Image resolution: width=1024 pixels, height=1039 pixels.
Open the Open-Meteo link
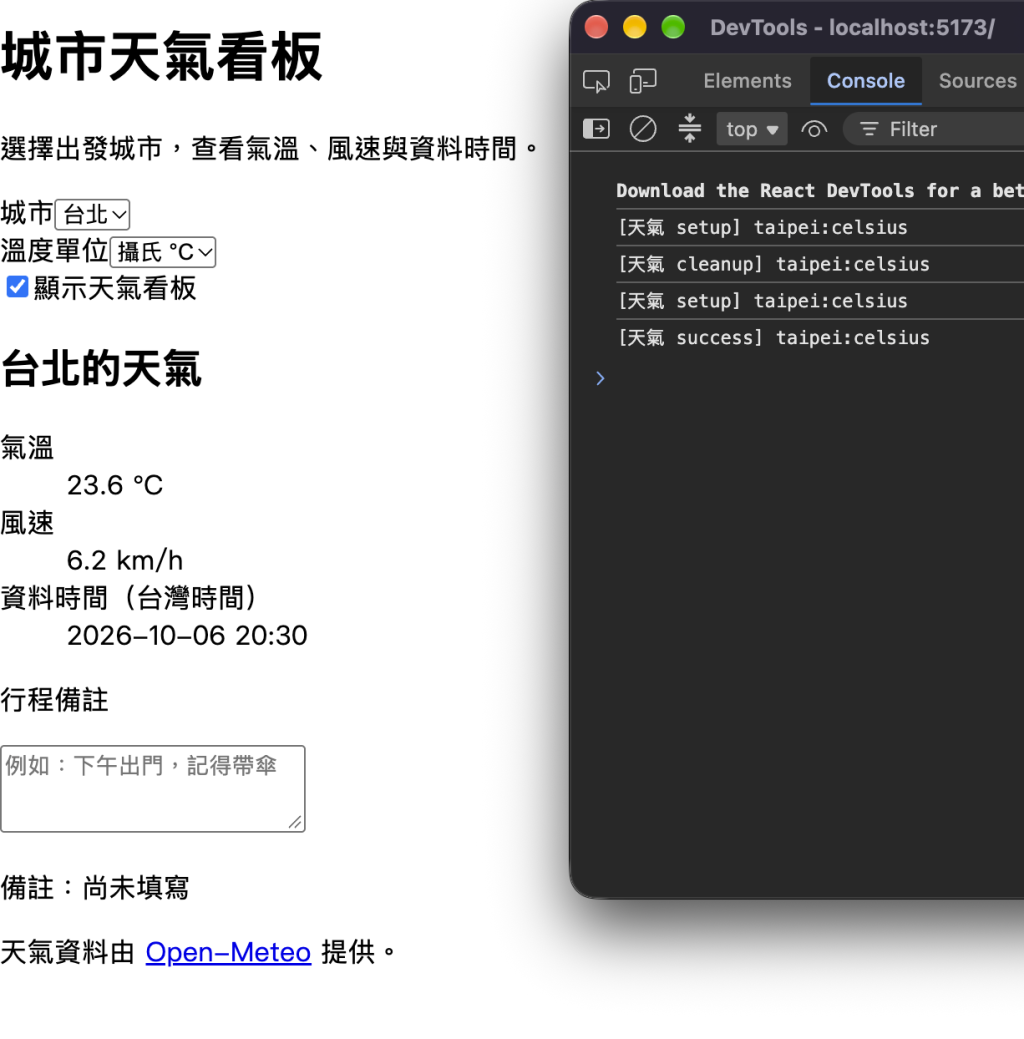pyautogui.click(x=228, y=952)
